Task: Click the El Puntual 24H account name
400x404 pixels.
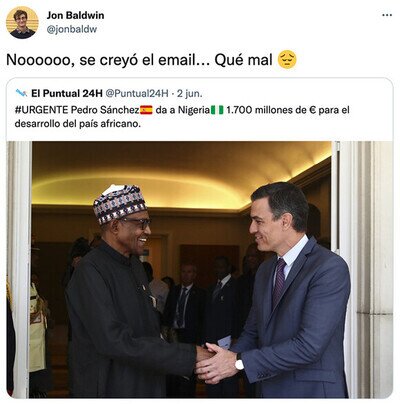Action: click(67, 93)
